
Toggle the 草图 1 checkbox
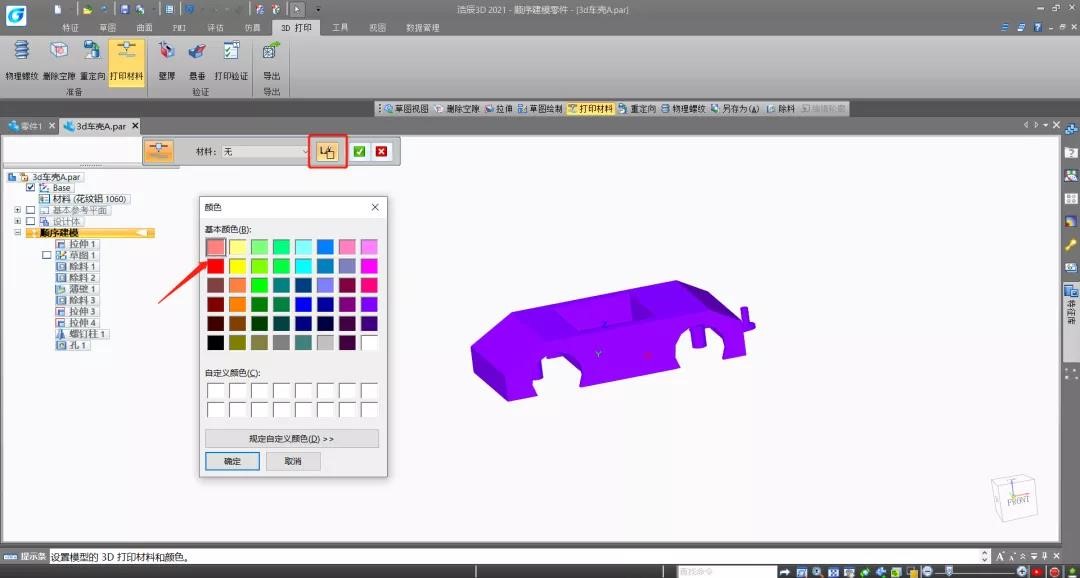click(x=47, y=255)
